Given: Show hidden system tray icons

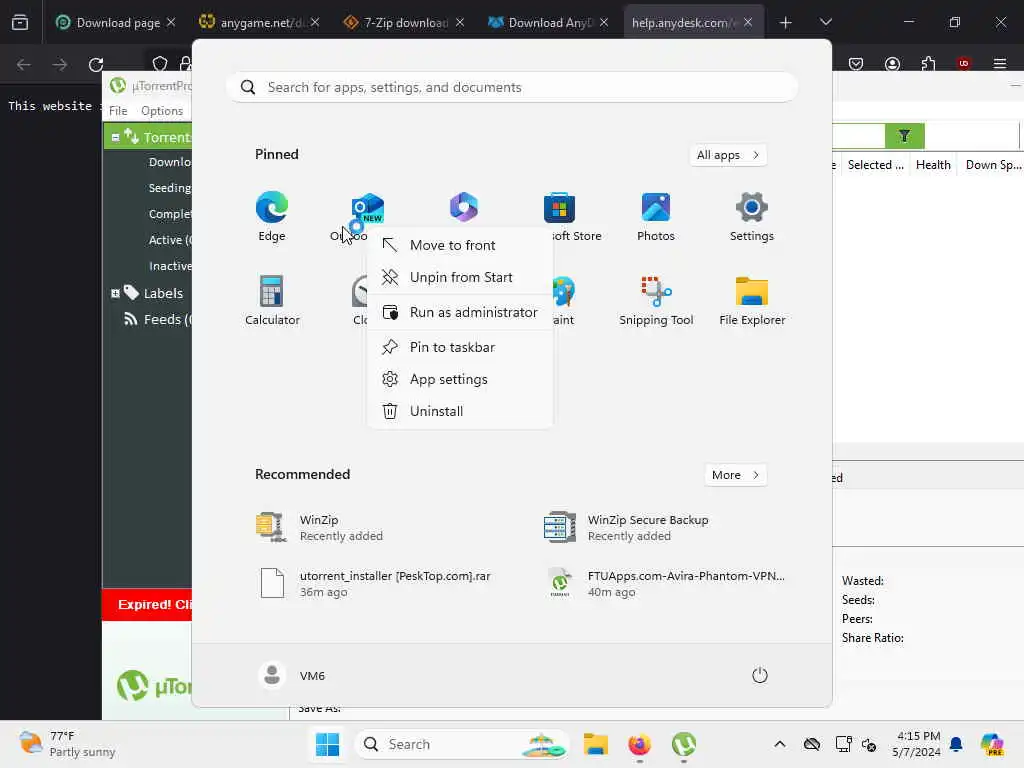Looking at the screenshot, I should click(780, 744).
